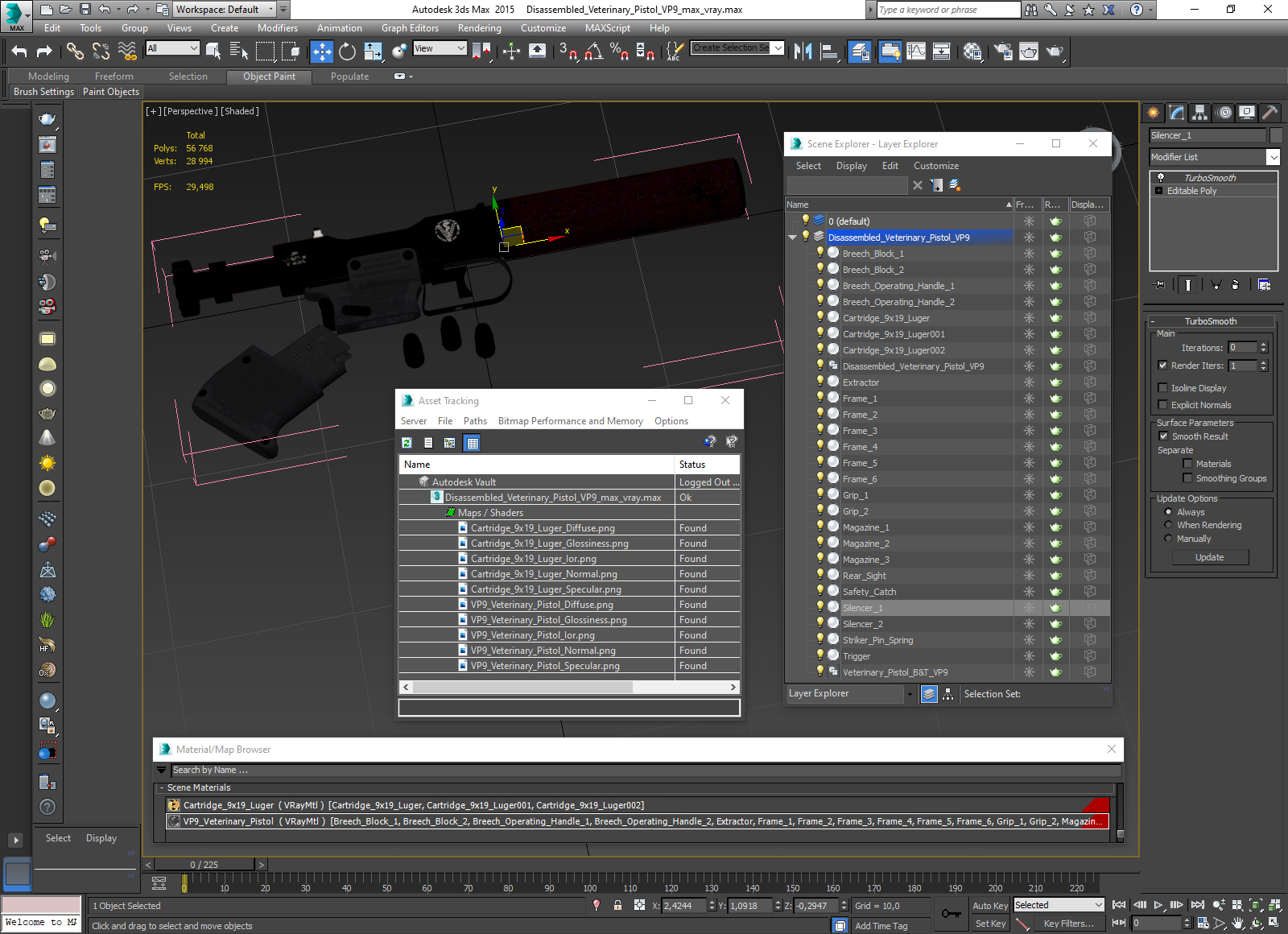Open the selection filter All dropdown
Image resolution: width=1288 pixels, height=934 pixels.
[x=193, y=48]
